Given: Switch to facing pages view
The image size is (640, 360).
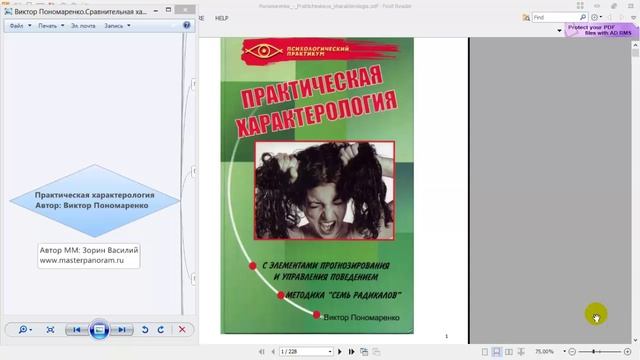Looking at the screenshot, I should 509,351.
